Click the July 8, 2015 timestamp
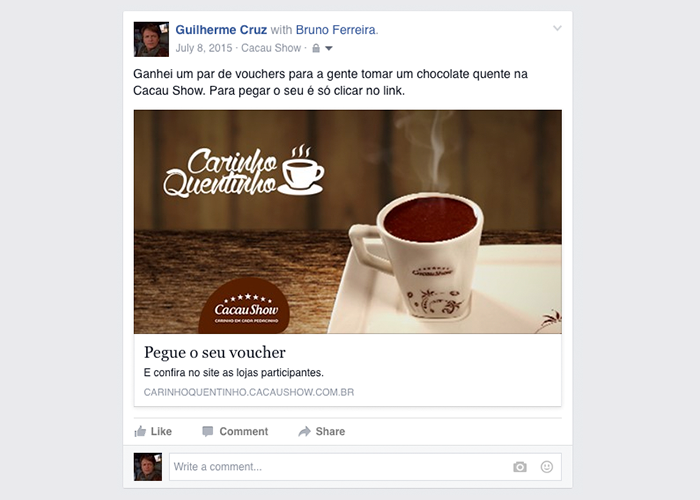Image resolution: width=700 pixels, height=500 pixels. tap(204, 48)
